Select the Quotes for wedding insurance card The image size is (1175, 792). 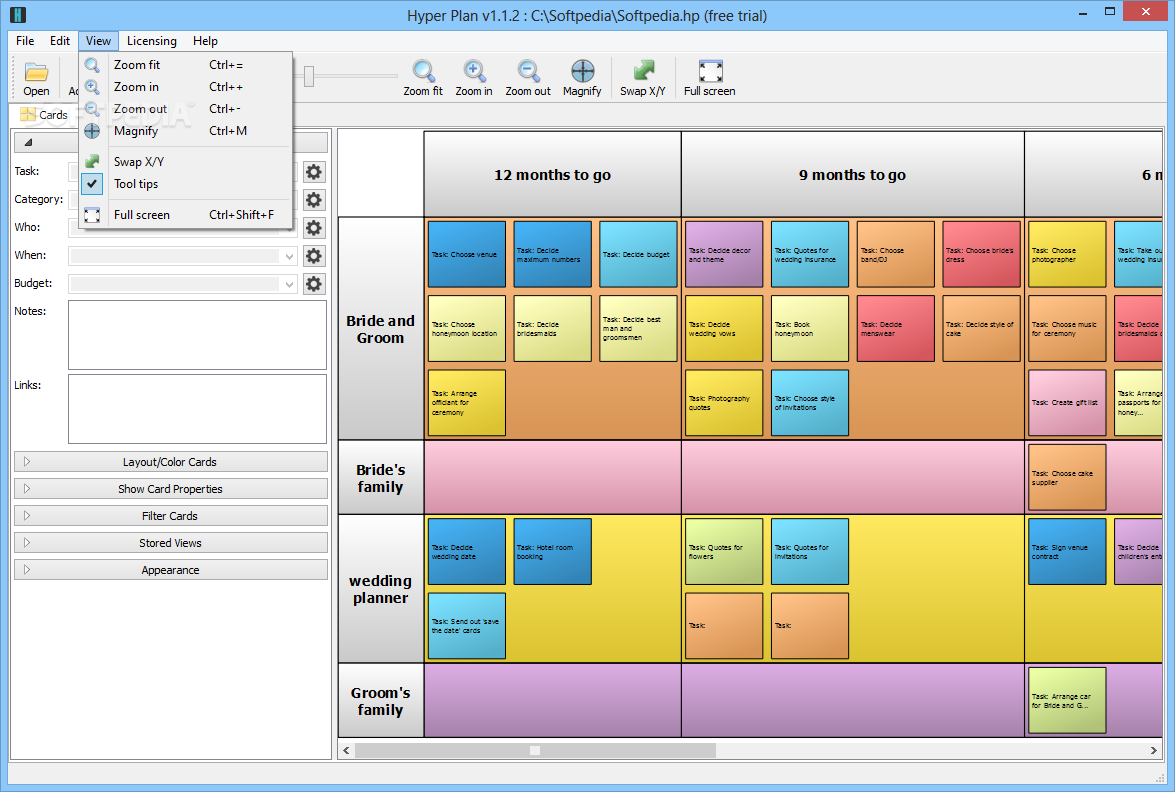point(810,254)
